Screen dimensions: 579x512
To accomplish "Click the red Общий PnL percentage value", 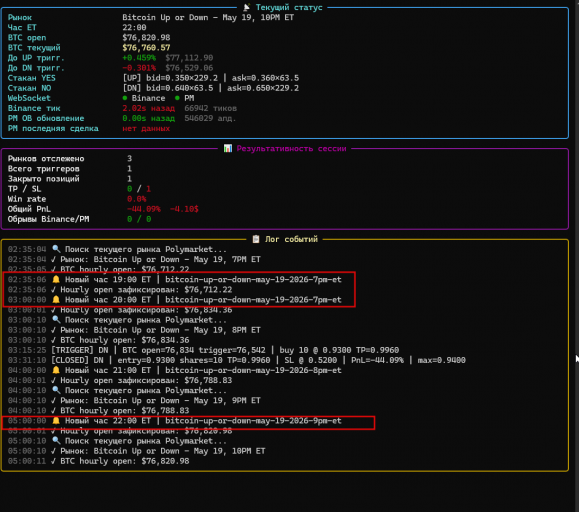I will pyautogui.click(x=144, y=209).
